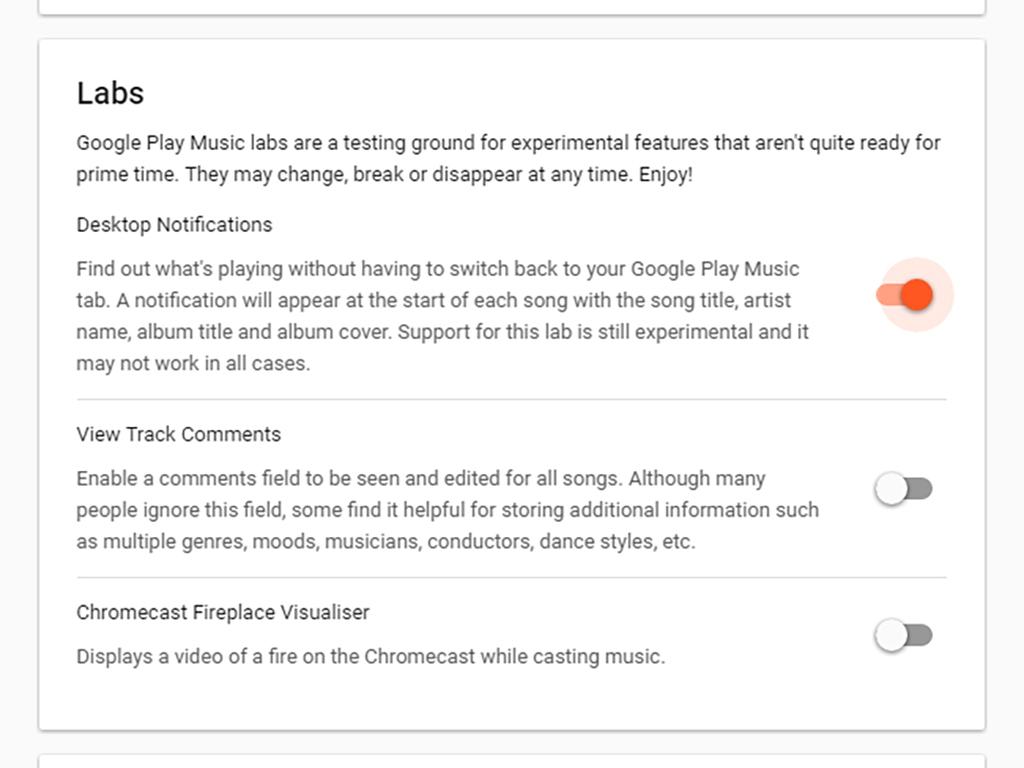Image resolution: width=1024 pixels, height=768 pixels.
Task: Click the word "Enjoy!" in the intro
Action: point(665,174)
